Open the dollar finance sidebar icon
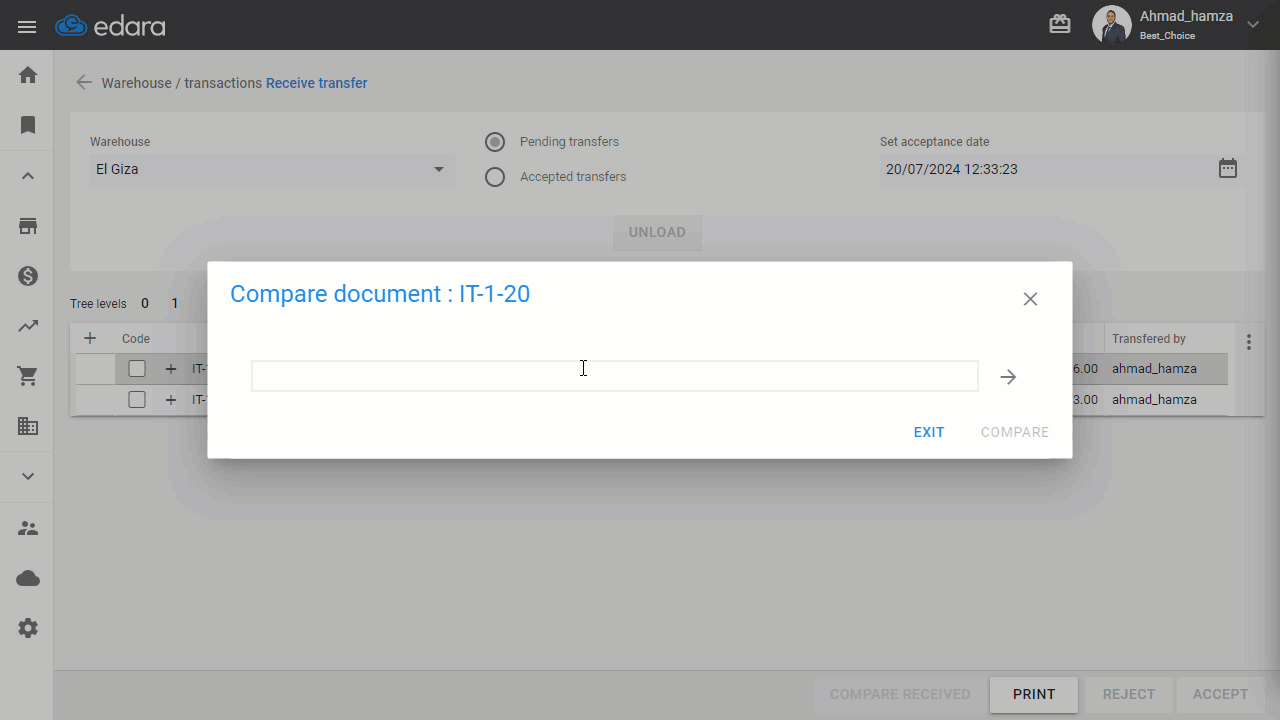Screen dimensions: 1280x720 [28, 276]
